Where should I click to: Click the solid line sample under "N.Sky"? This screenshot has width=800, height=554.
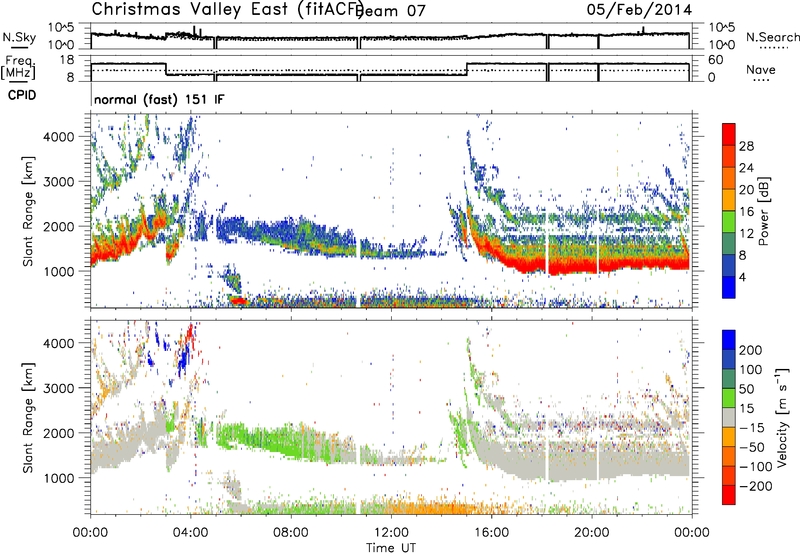(19, 47)
